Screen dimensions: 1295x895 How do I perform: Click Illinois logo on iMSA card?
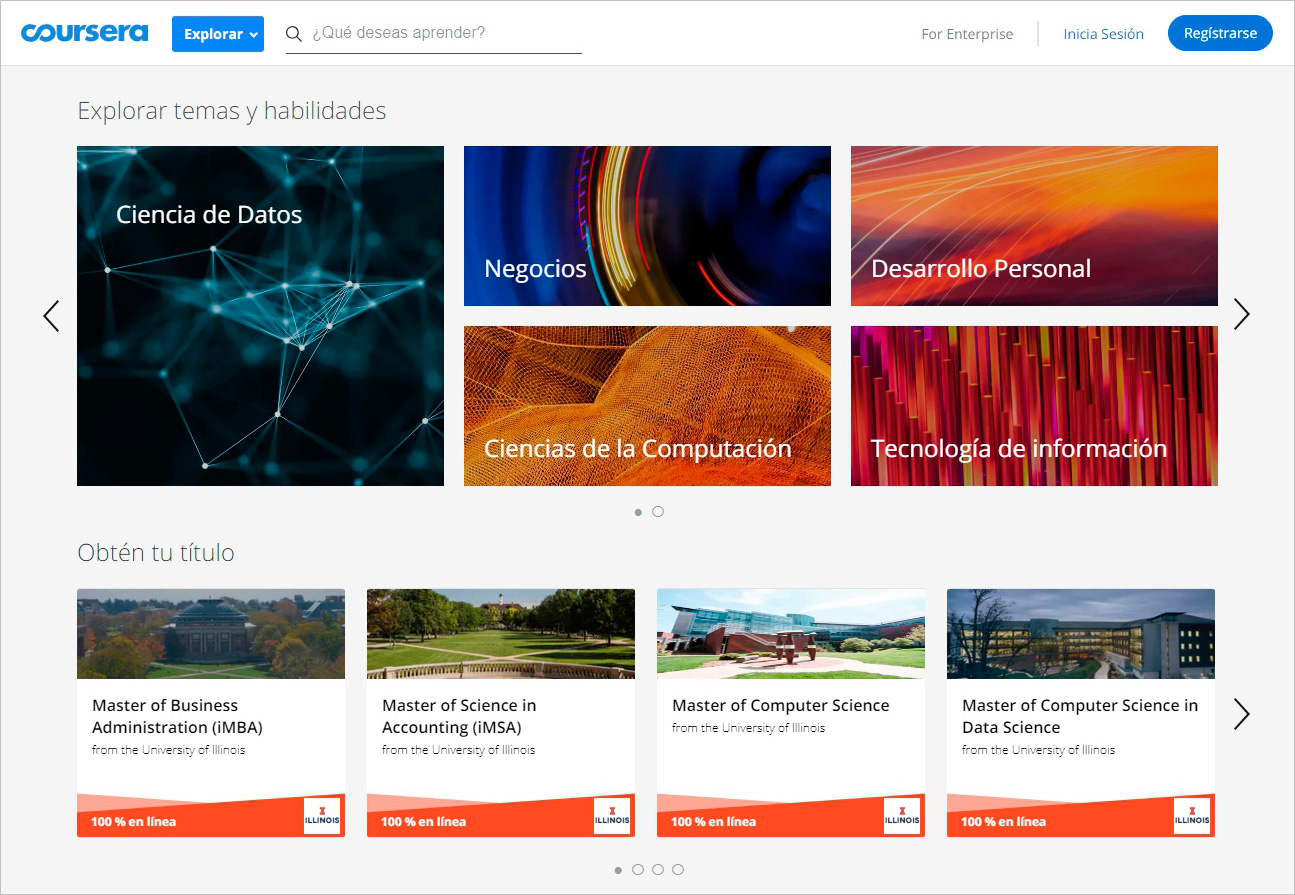click(612, 816)
